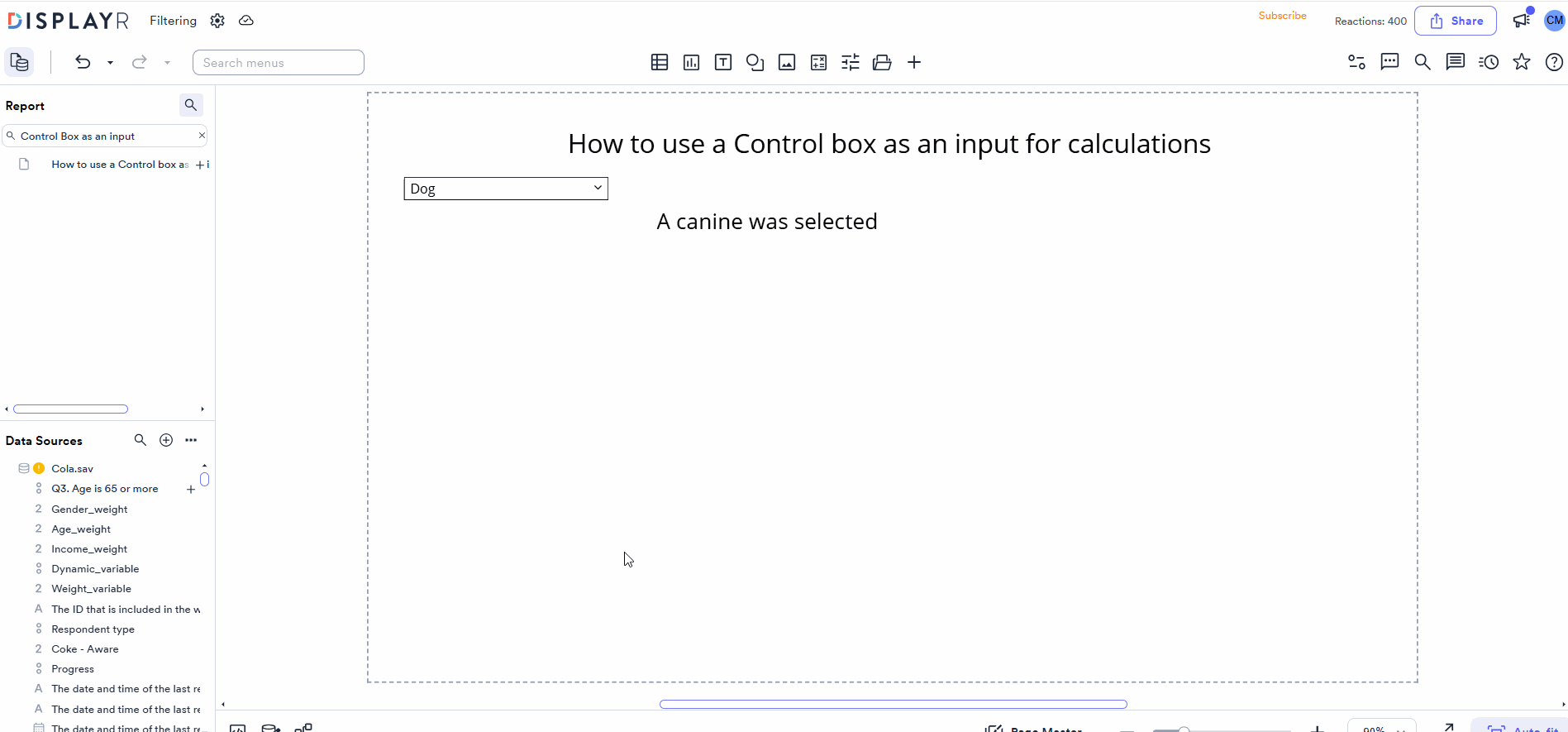The height and width of the screenshot is (732, 1568).
Task: Open the find and replace magnifier
Action: tap(1423, 62)
